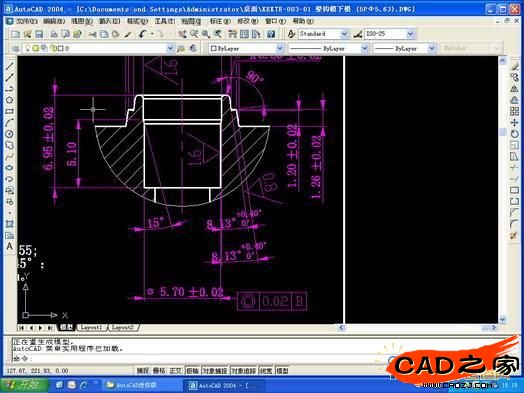Toggle the 栅格 grid button in status bar
Screen dimensions: 524x393
159,371
